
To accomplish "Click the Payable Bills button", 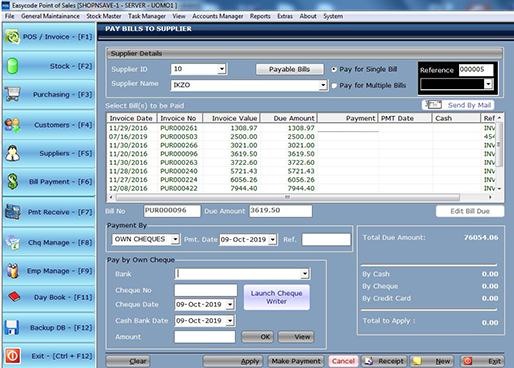I will click(289, 69).
